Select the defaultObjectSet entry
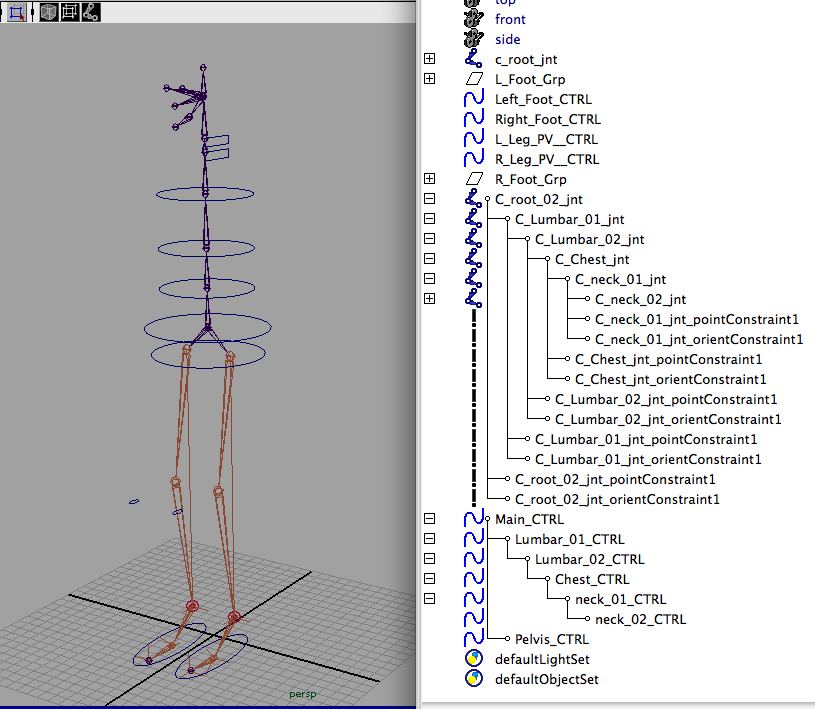The width and height of the screenshot is (815, 709). tap(547, 679)
